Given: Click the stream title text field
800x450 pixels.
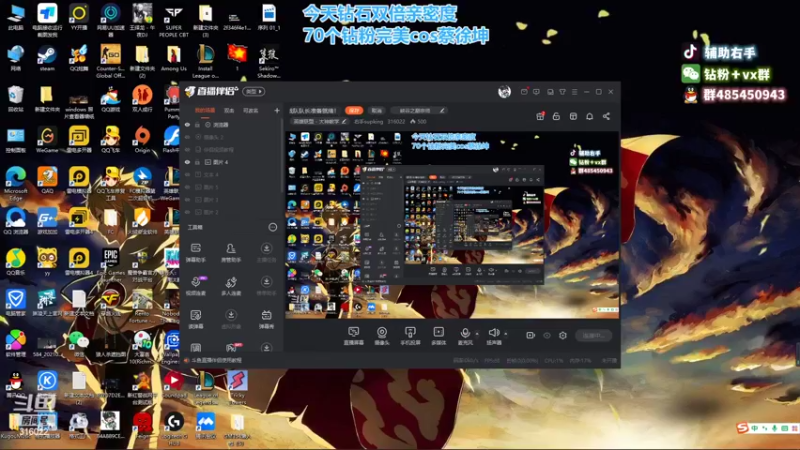Looking at the screenshot, I should [313, 110].
